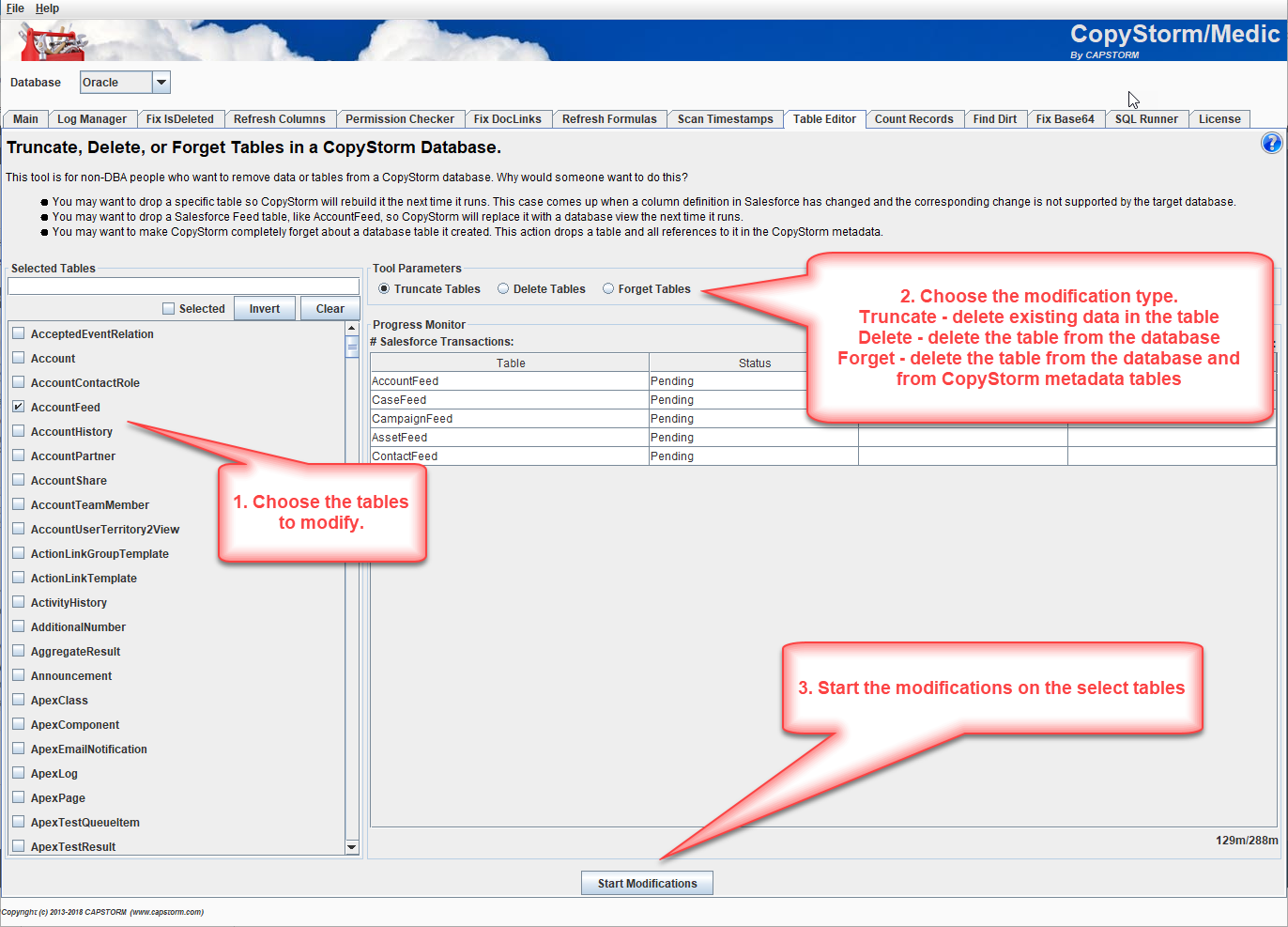The height and width of the screenshot is (927, 1288).
Task: Open the File menu
Action: pyautogui.click(x=15, y=8)
